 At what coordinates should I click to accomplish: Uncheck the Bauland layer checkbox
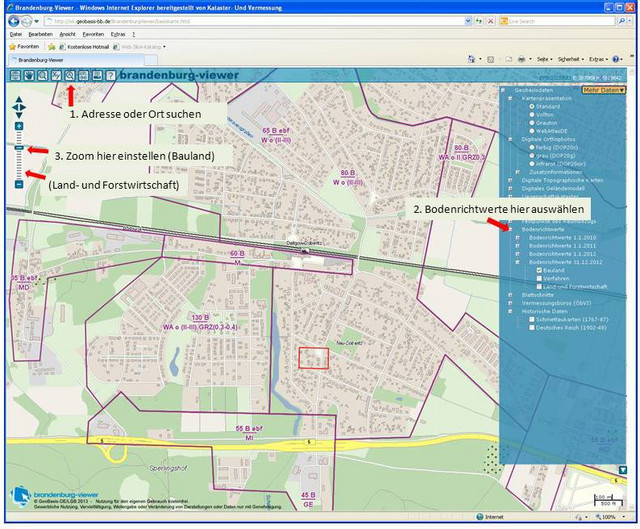point(539,270)
